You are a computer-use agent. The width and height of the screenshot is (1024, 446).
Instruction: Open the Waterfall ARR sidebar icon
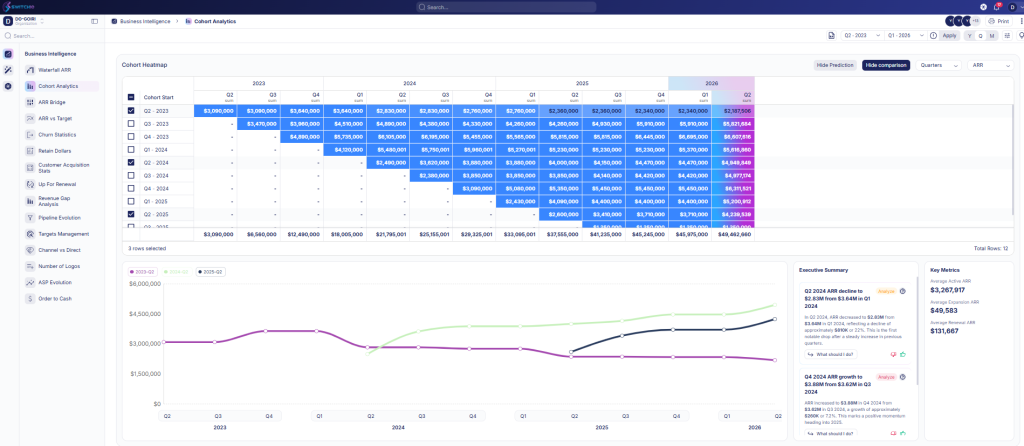point(30,70)
